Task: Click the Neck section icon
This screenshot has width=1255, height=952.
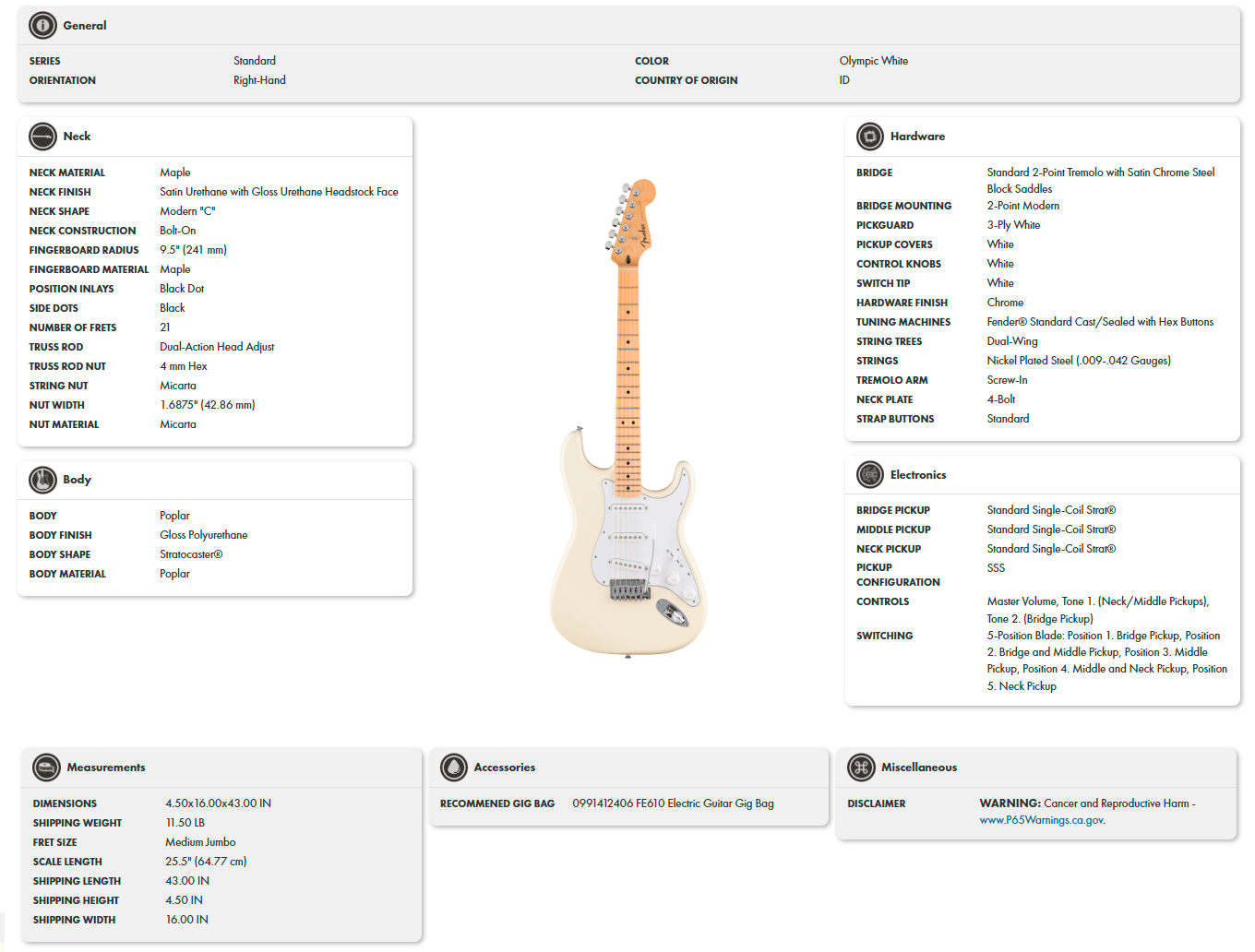Action: pos(42,137)
